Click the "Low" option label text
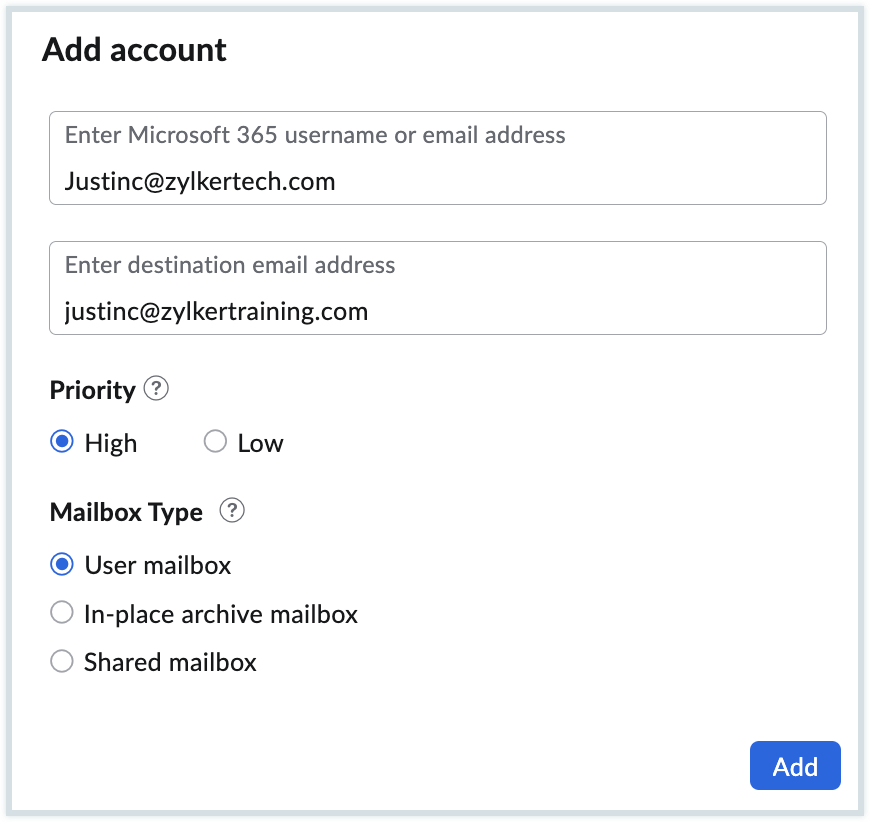870x822 pixels. (260, 443)
